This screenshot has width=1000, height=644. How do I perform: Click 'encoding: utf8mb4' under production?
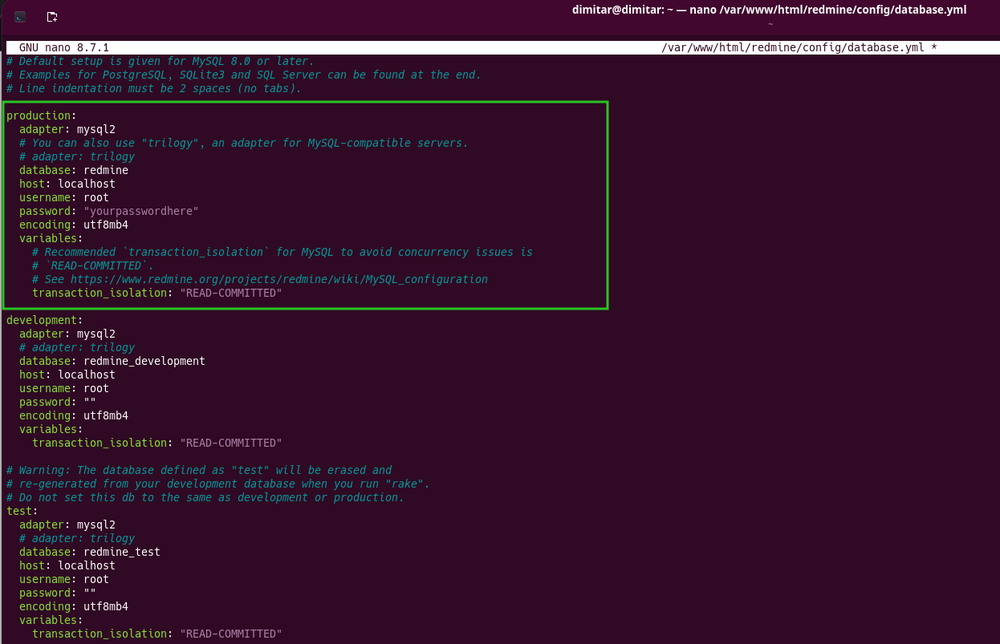[73, 225]
